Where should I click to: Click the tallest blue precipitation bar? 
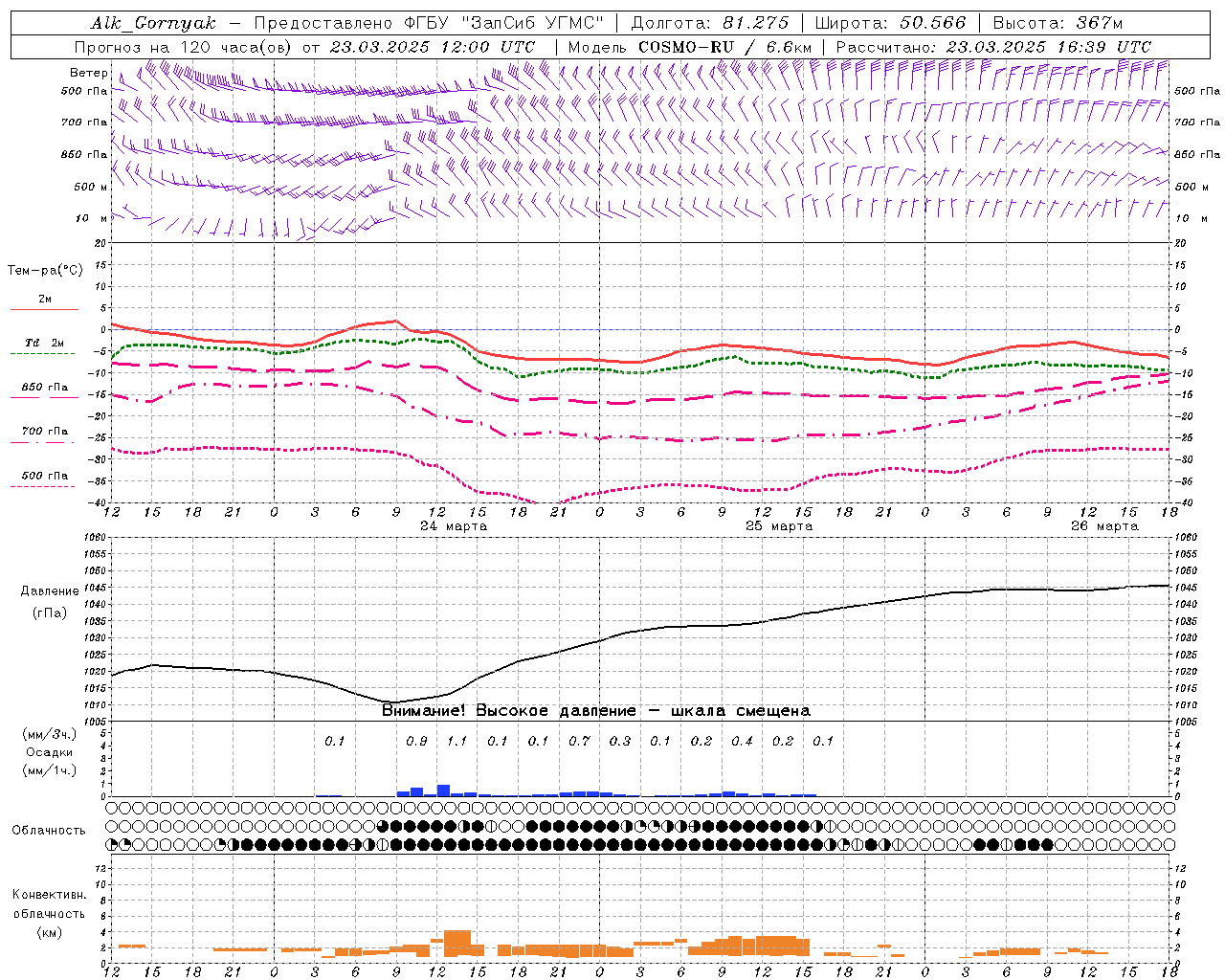pos(443,791)
